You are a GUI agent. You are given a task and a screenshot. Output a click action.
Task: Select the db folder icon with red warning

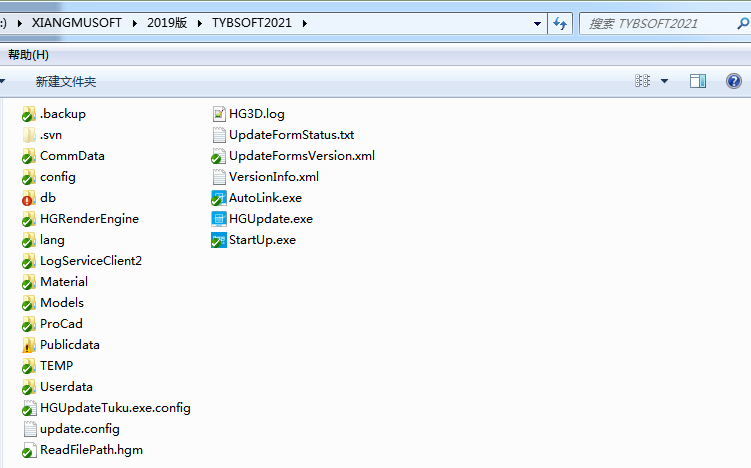click(29, 198)
